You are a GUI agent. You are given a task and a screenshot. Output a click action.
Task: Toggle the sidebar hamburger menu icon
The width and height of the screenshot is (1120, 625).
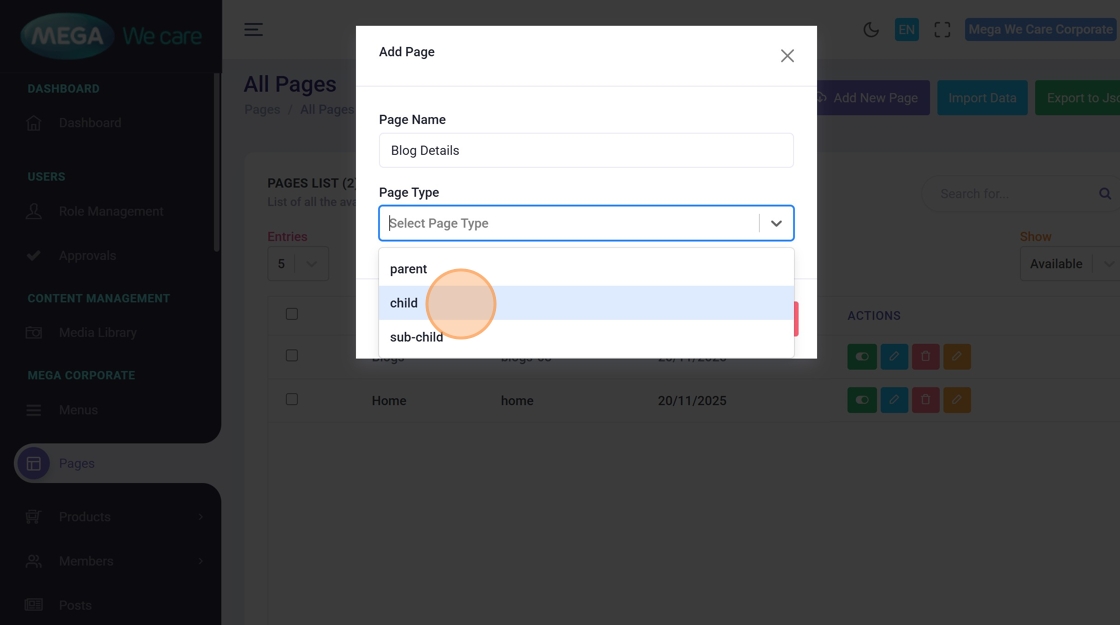254,30
